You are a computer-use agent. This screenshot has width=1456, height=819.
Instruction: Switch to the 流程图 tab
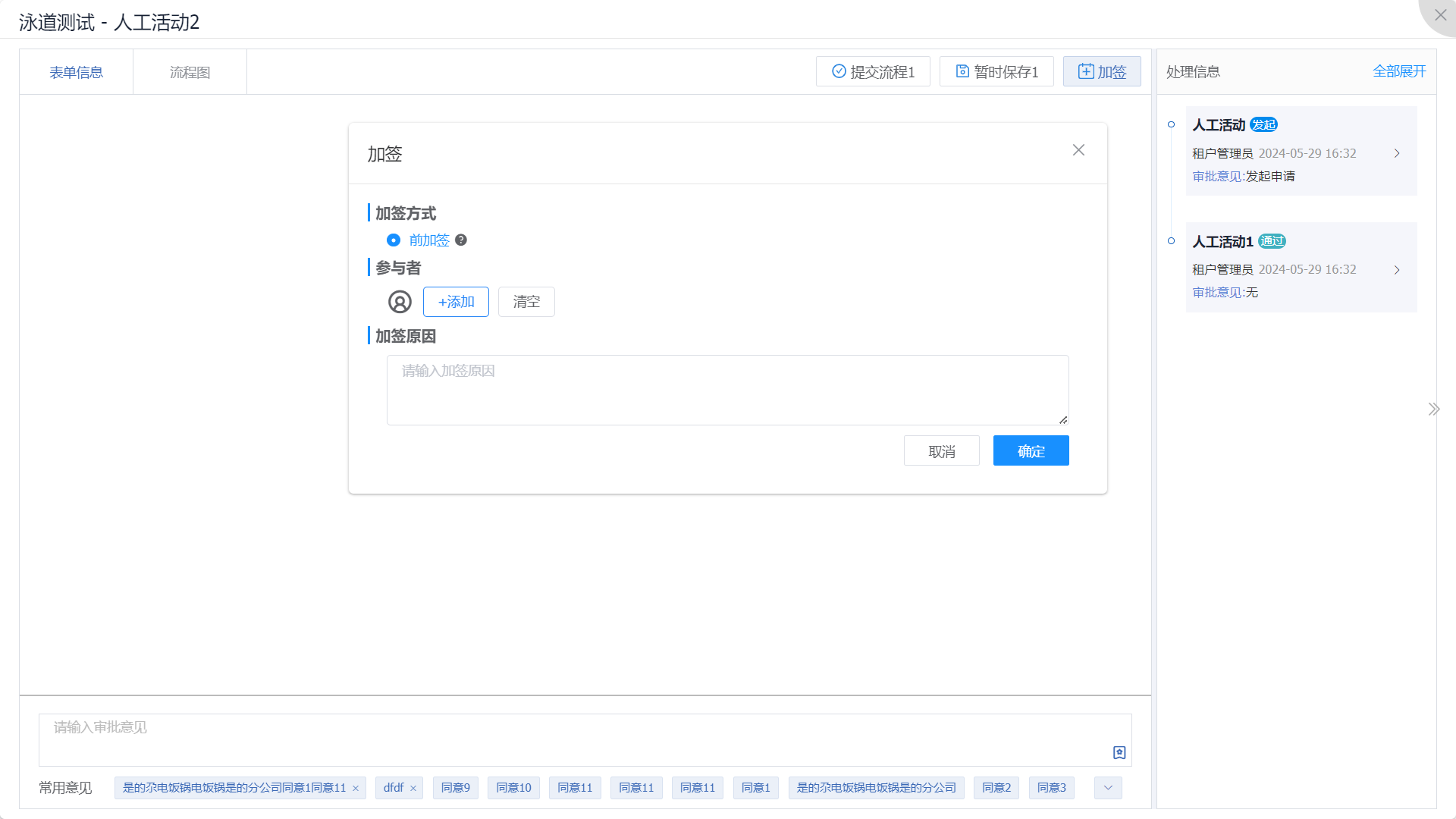coord(190,72)
